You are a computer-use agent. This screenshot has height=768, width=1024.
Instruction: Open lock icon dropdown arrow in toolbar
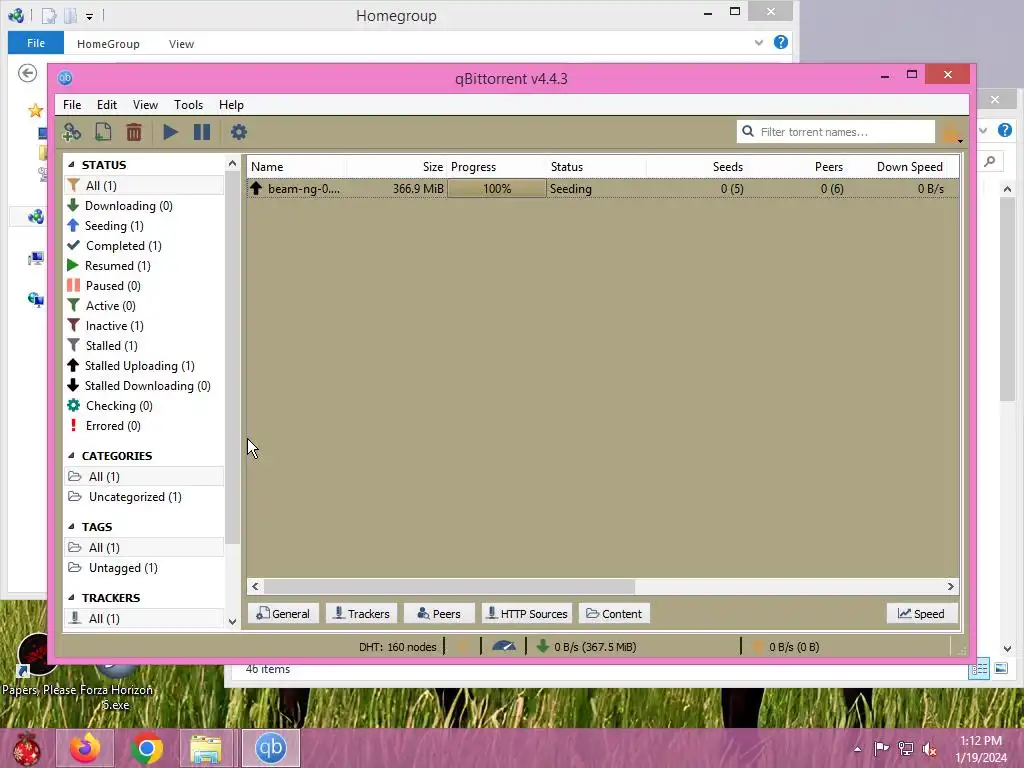pos(960,140)
